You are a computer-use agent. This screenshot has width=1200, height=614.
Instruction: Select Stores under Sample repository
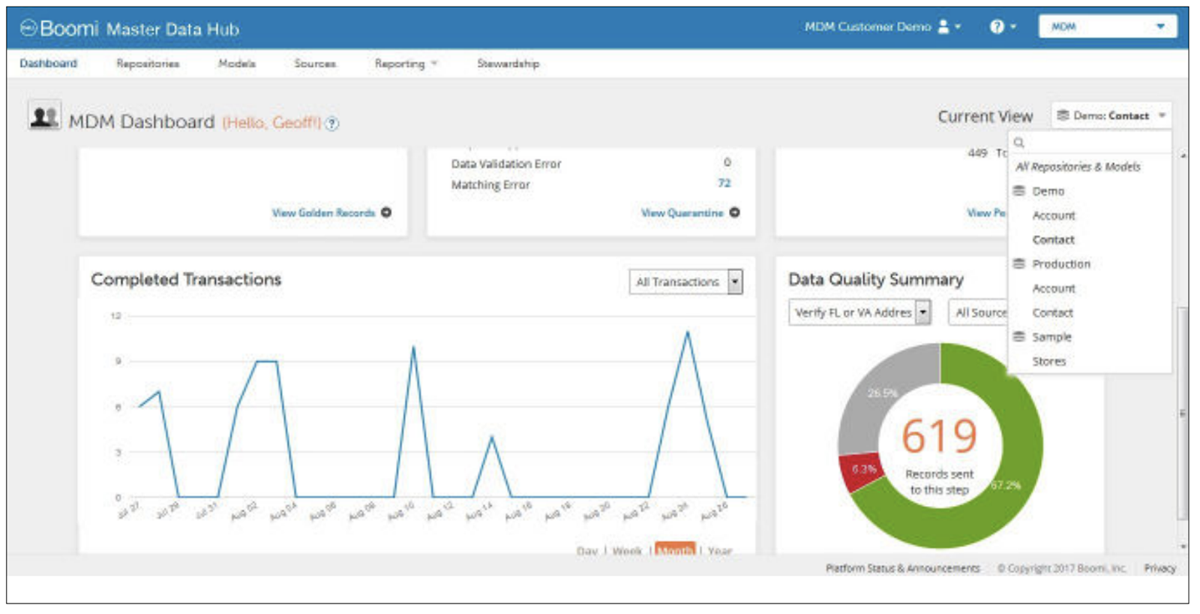pyautogui.click(x=1049, y=362)
